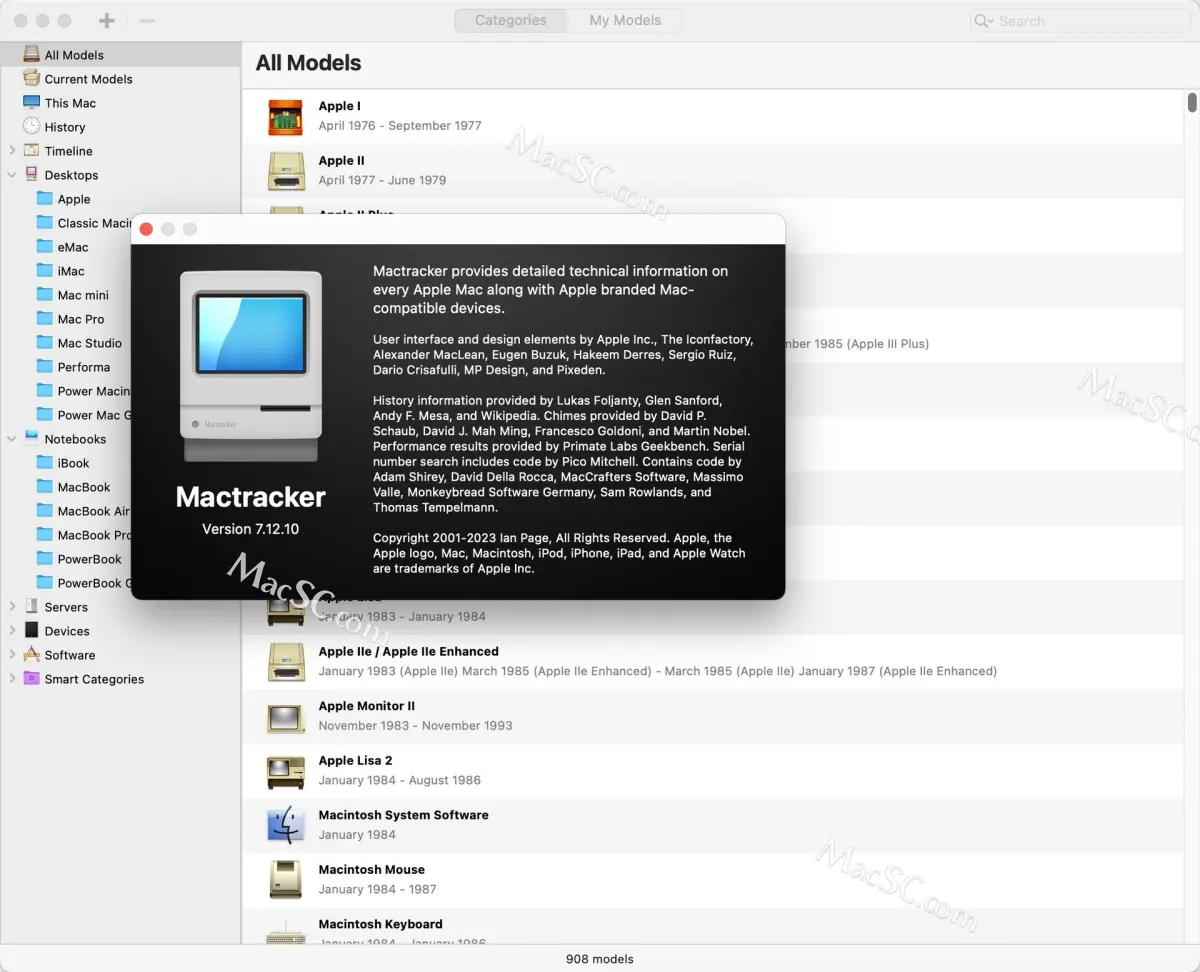Image resolution: width=1200 pixels, height=972 pixels.
Task: Select the Macintosh Mouse title
Action: [x=371, y=869]
